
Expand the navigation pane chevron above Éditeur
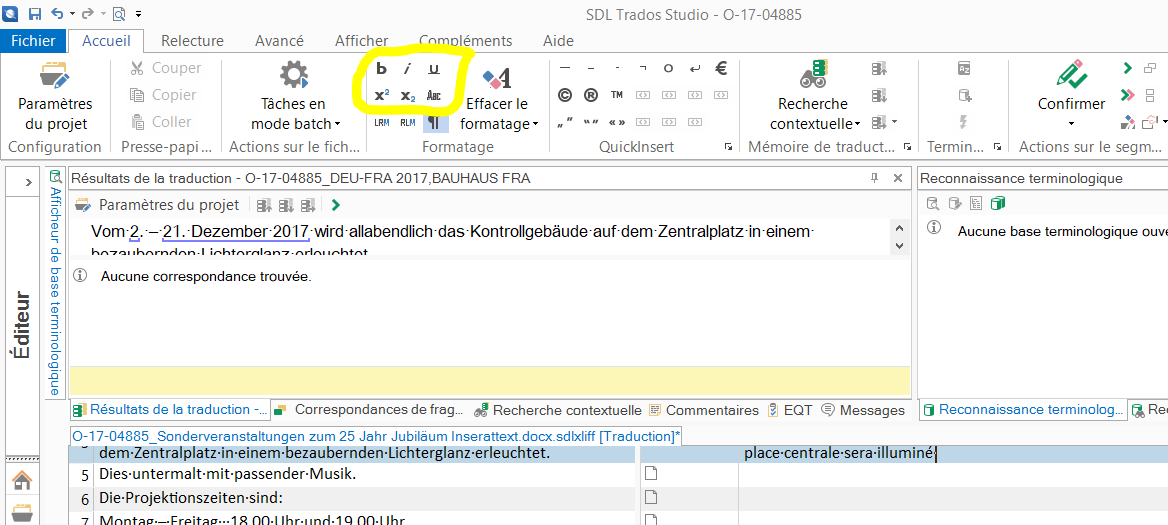pos(28,182)
